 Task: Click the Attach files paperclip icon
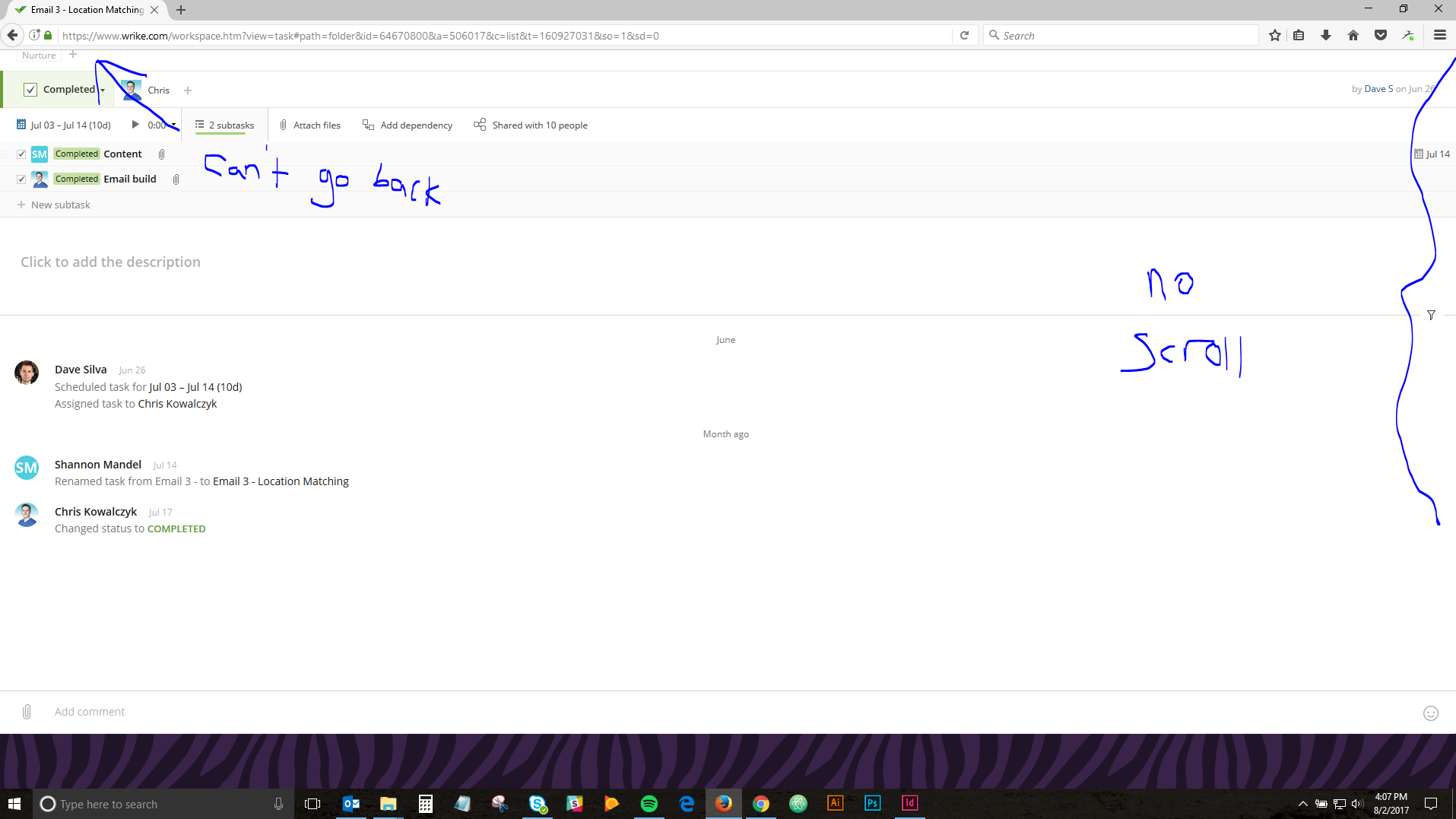283,125
